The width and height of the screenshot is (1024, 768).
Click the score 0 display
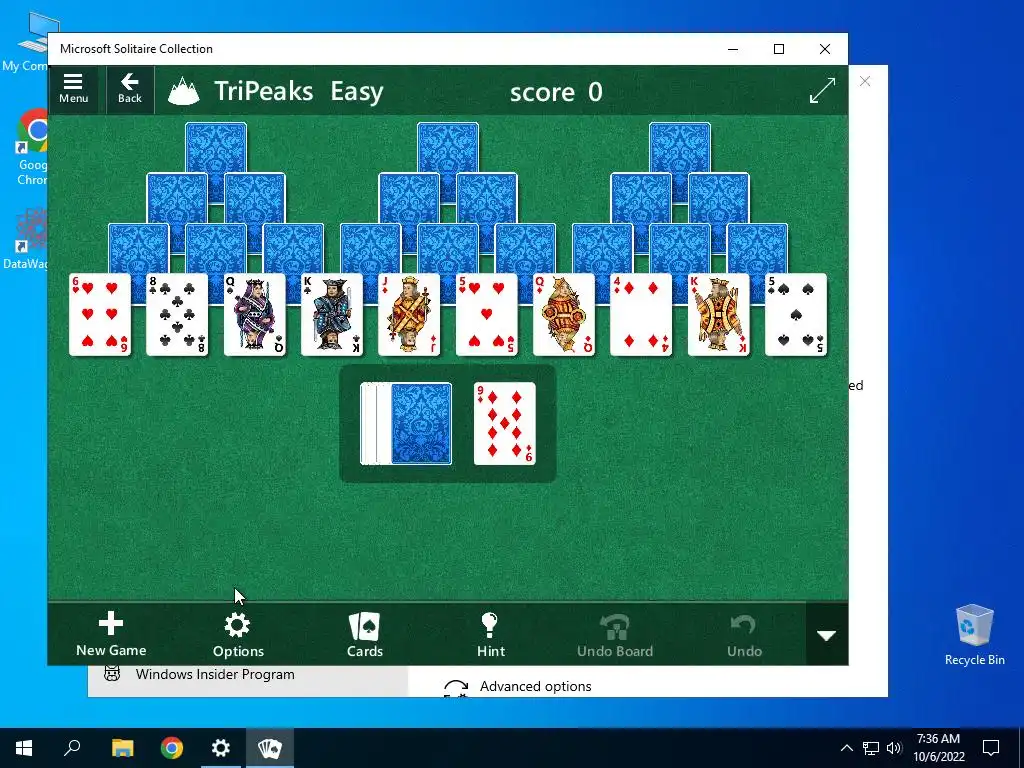tap(556, 92)
